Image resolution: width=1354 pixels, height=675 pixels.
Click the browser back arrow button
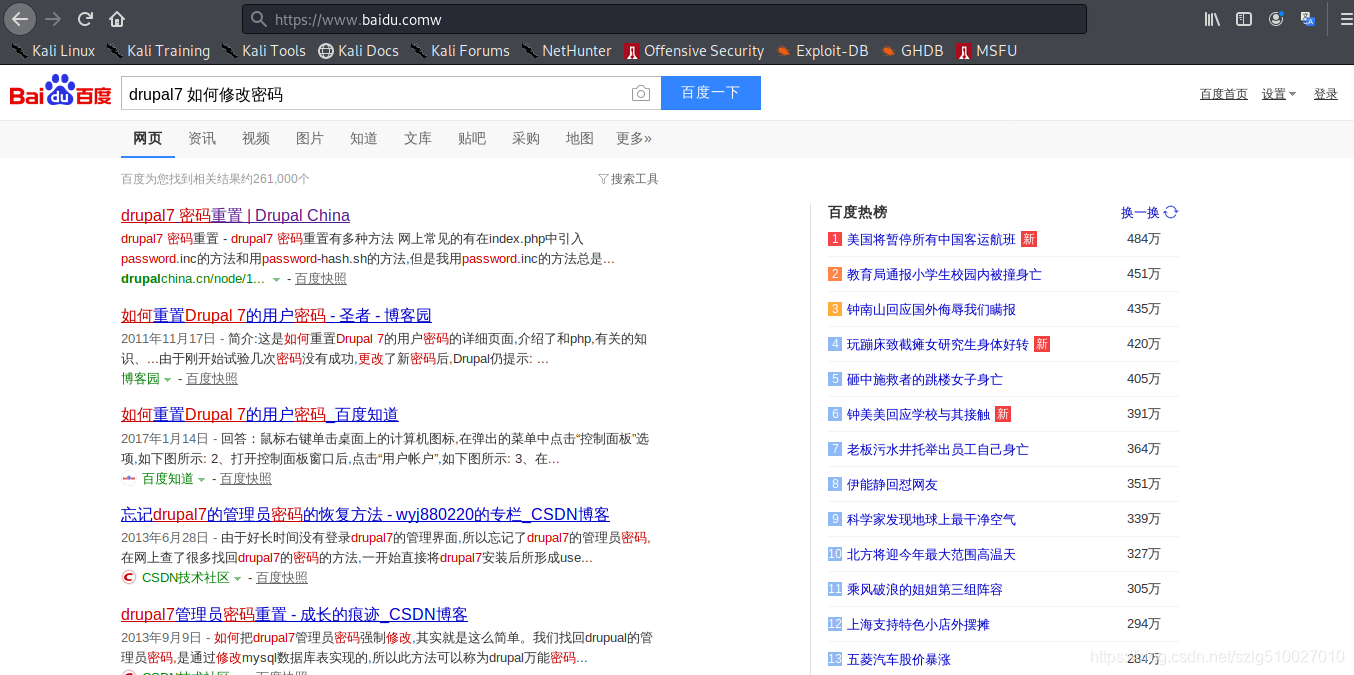tap(20, 19)
